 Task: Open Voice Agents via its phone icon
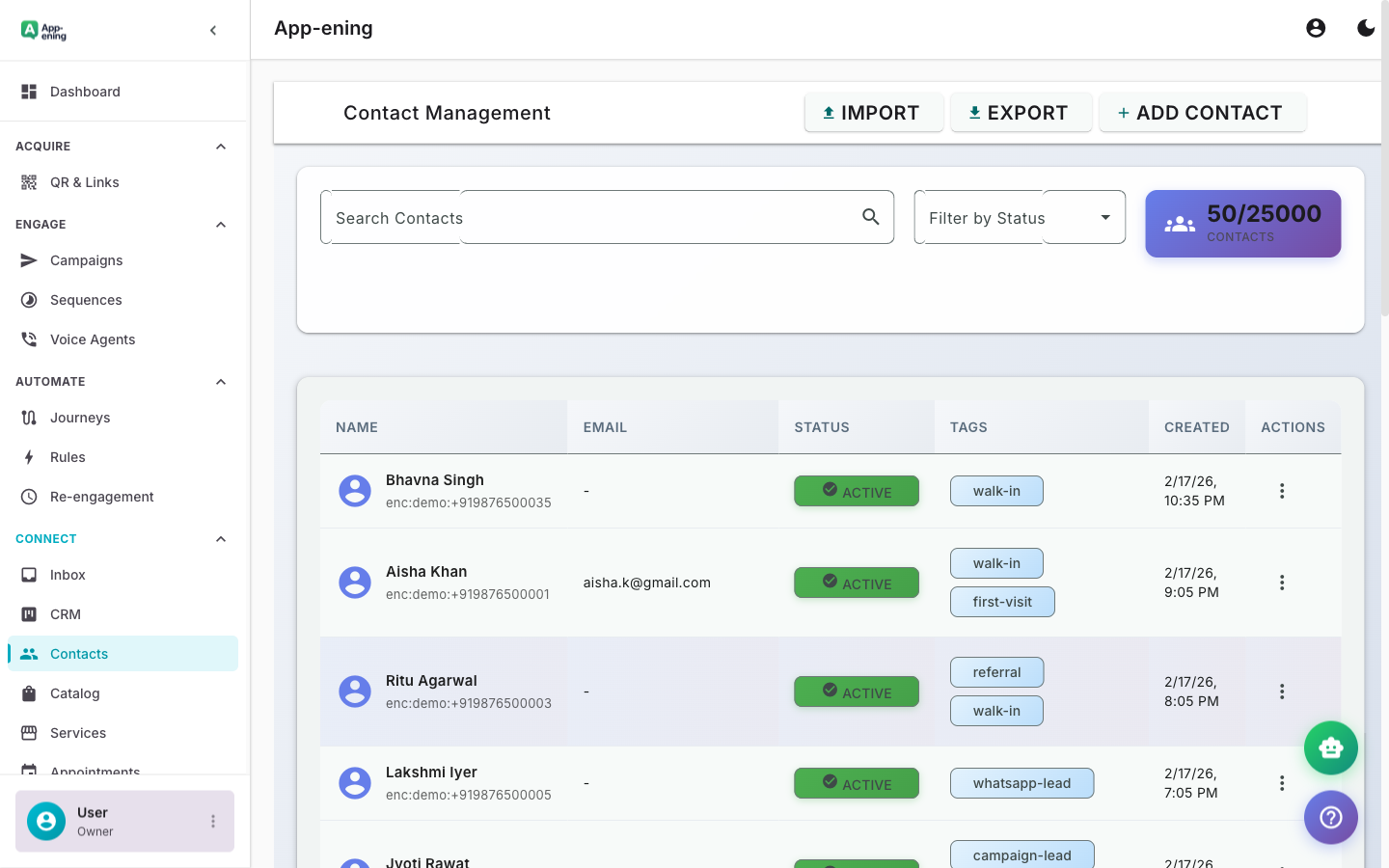click(x=27, y=339)
